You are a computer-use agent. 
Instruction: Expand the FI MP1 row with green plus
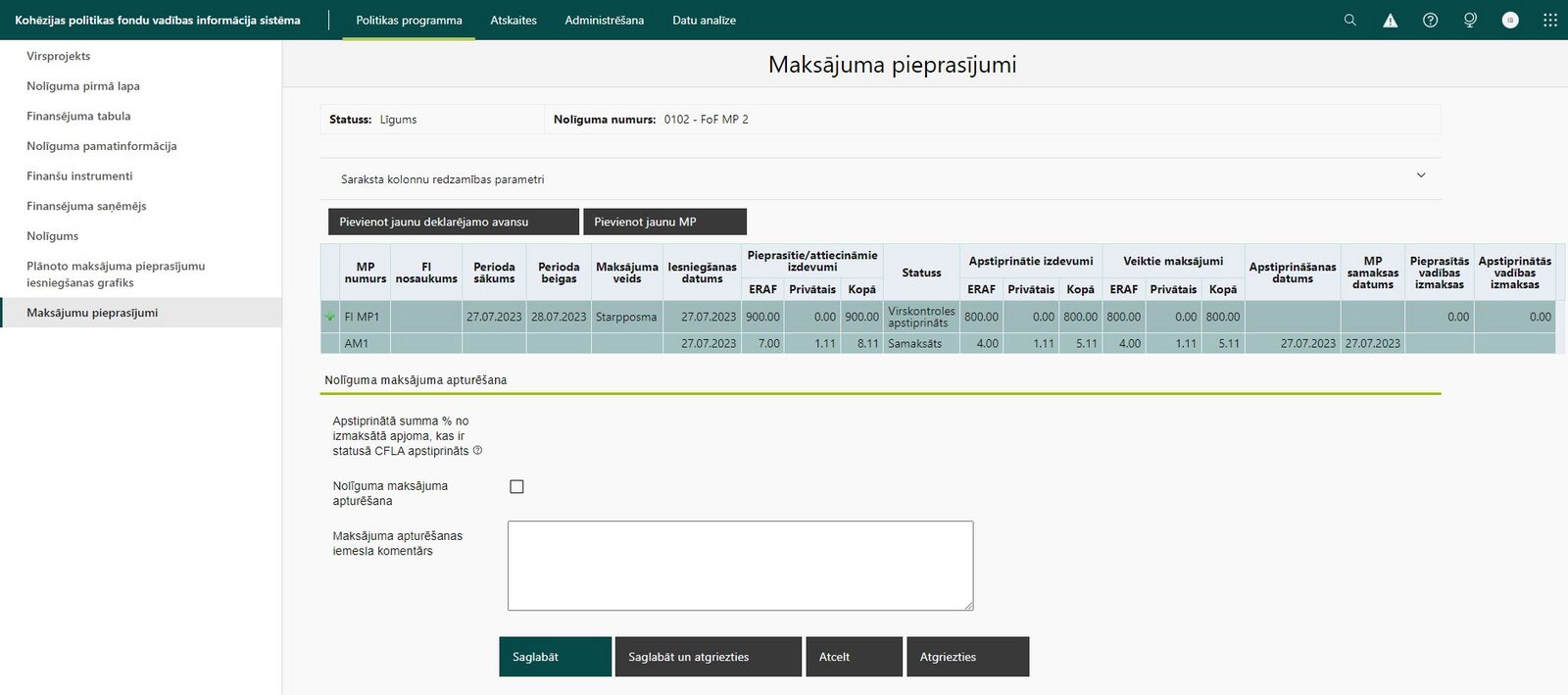pos(330,317)
